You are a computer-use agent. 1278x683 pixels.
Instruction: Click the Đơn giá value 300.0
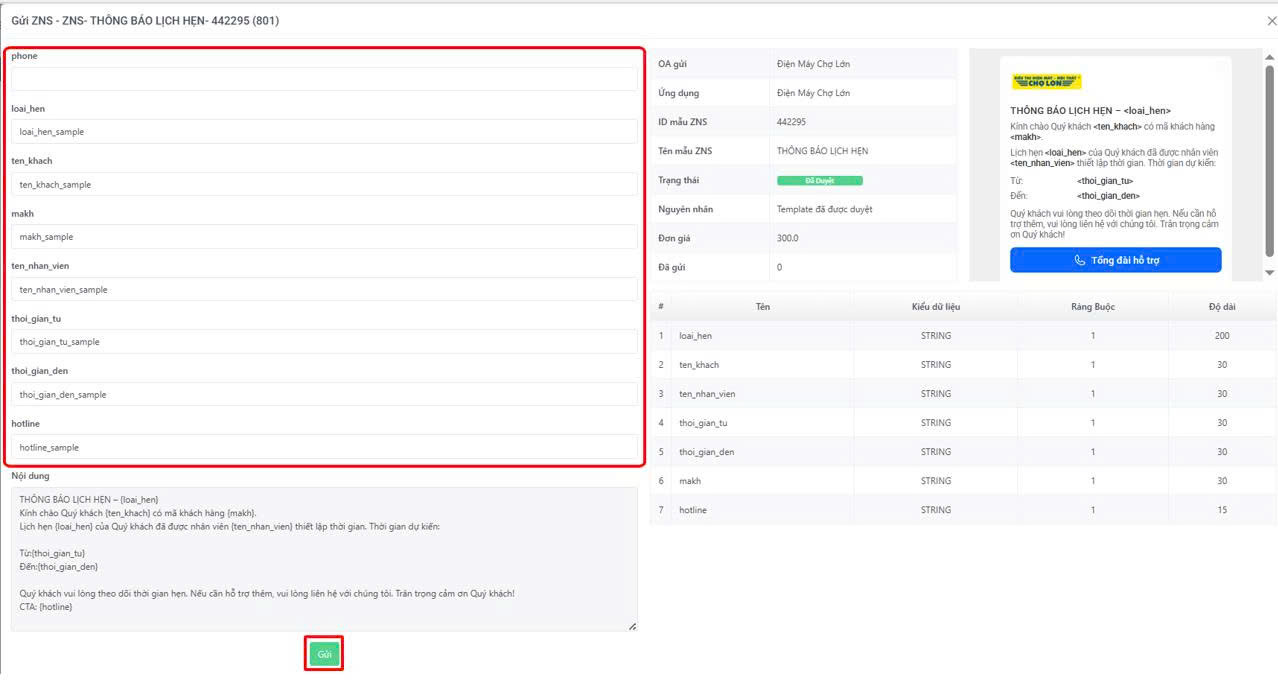[x=788, y=239]
